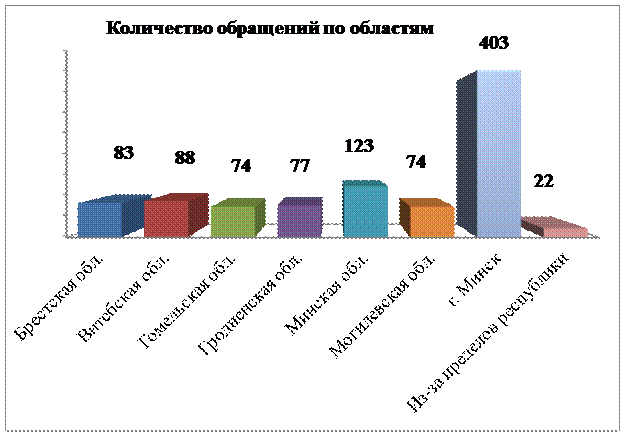Click data label above the green bar

(243, 165)
